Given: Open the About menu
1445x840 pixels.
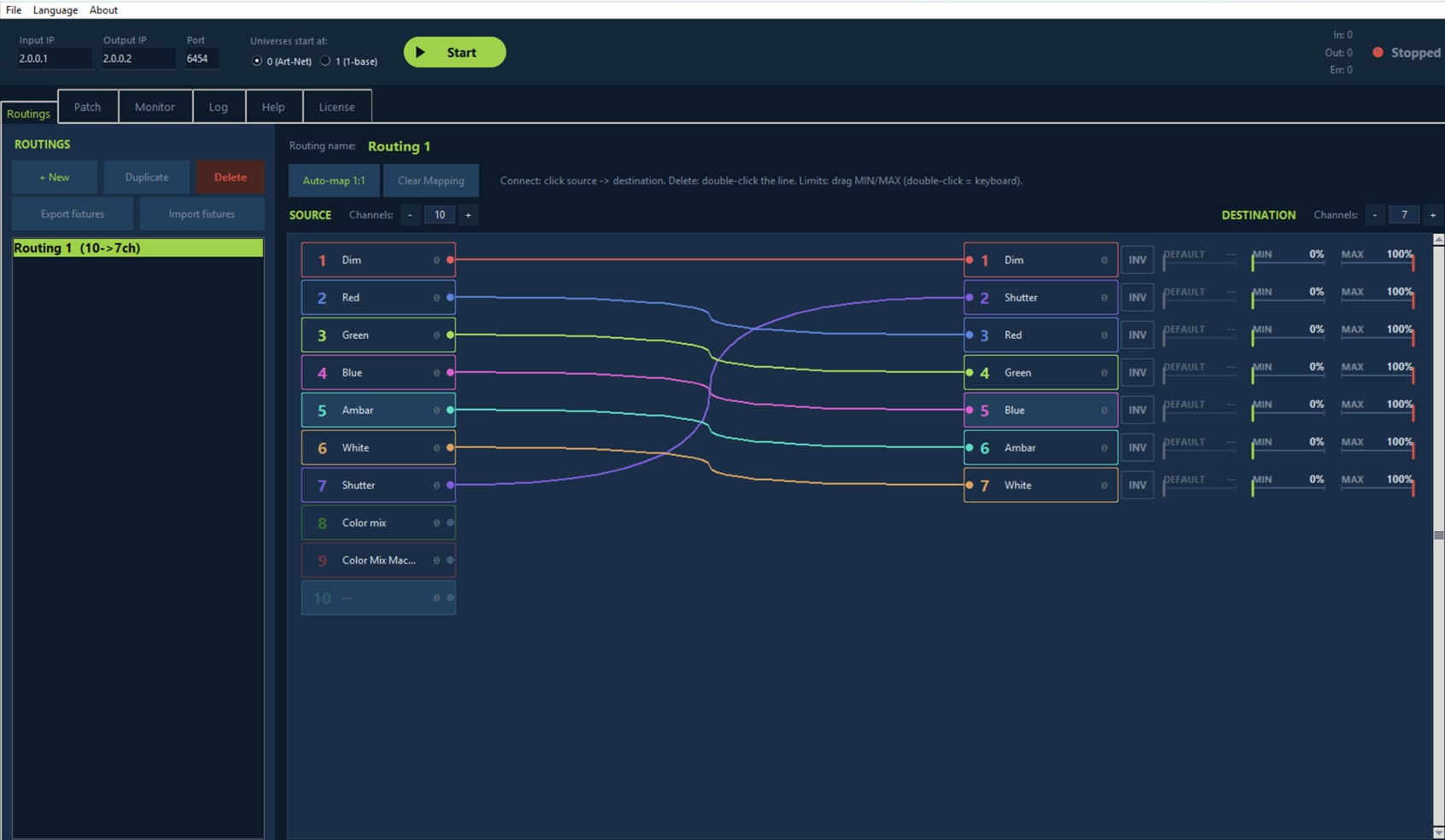Looking at the screenshot, I should (103, 9).
